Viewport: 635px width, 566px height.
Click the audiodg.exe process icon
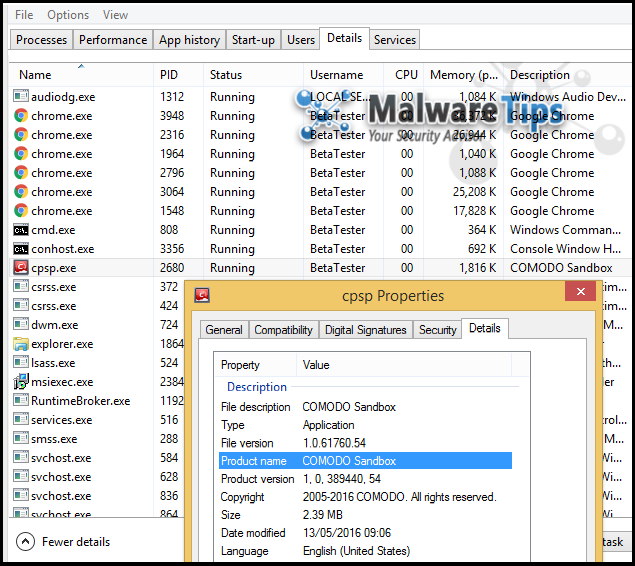[x=21, y=96]
